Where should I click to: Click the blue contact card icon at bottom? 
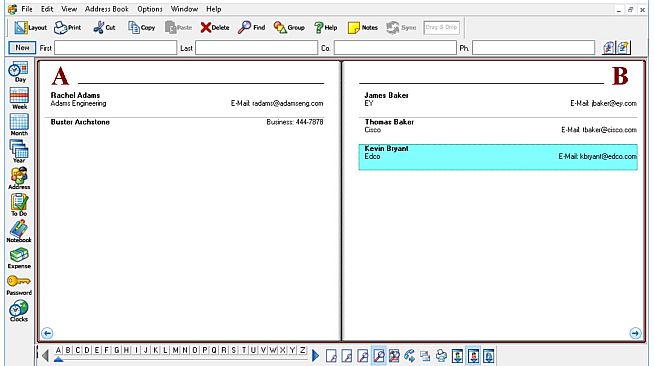point(489,356)
